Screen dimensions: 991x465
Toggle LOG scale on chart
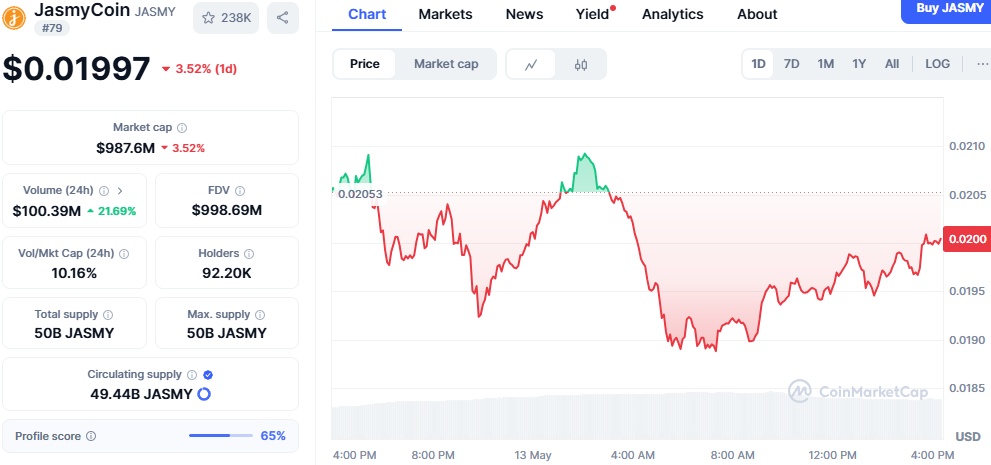pyautogui.click(x=937, y=64)
